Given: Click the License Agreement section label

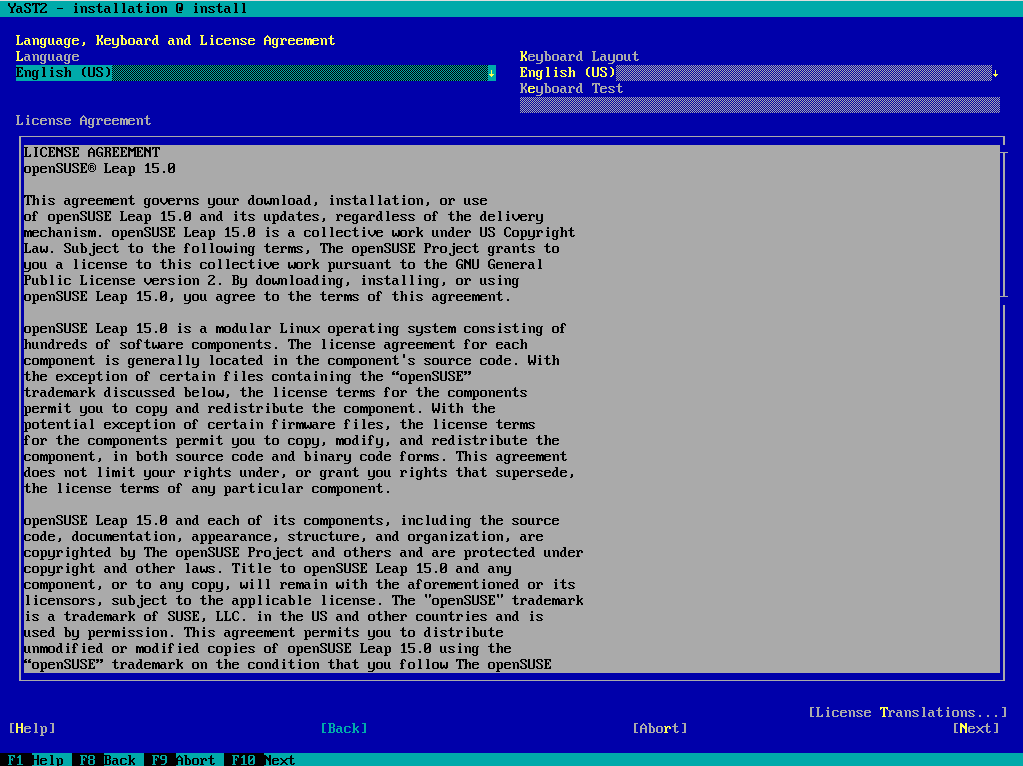Looking at the screenshot, I should 84,120.
